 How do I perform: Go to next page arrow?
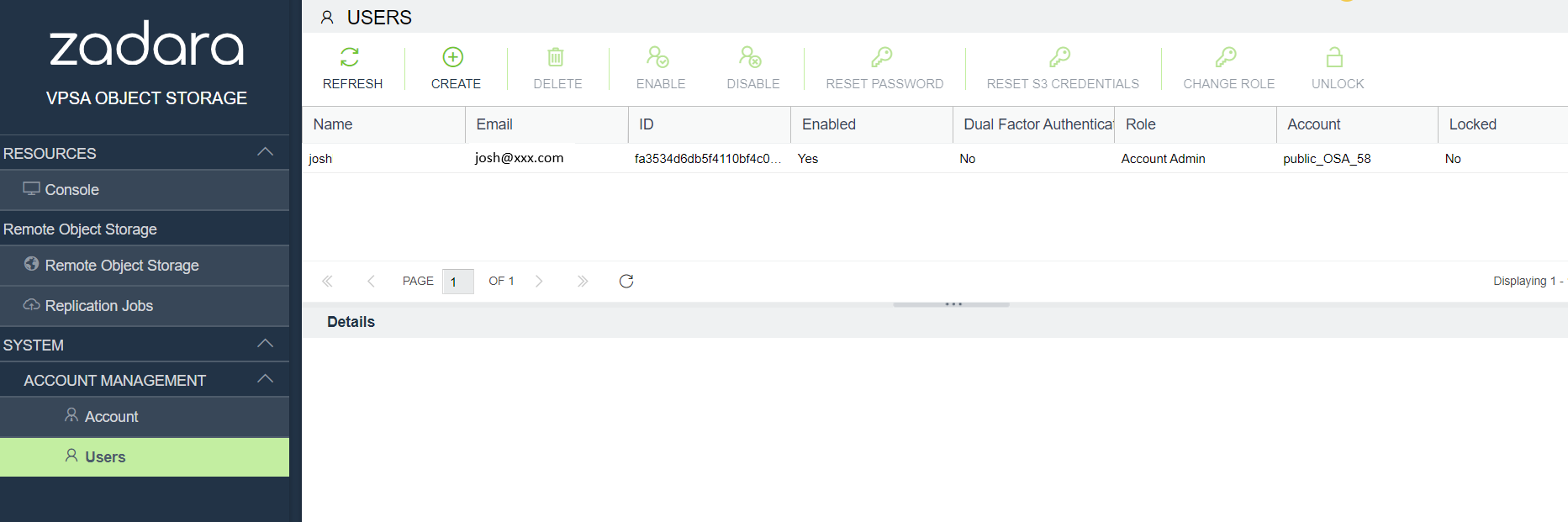tap(539, 281)
